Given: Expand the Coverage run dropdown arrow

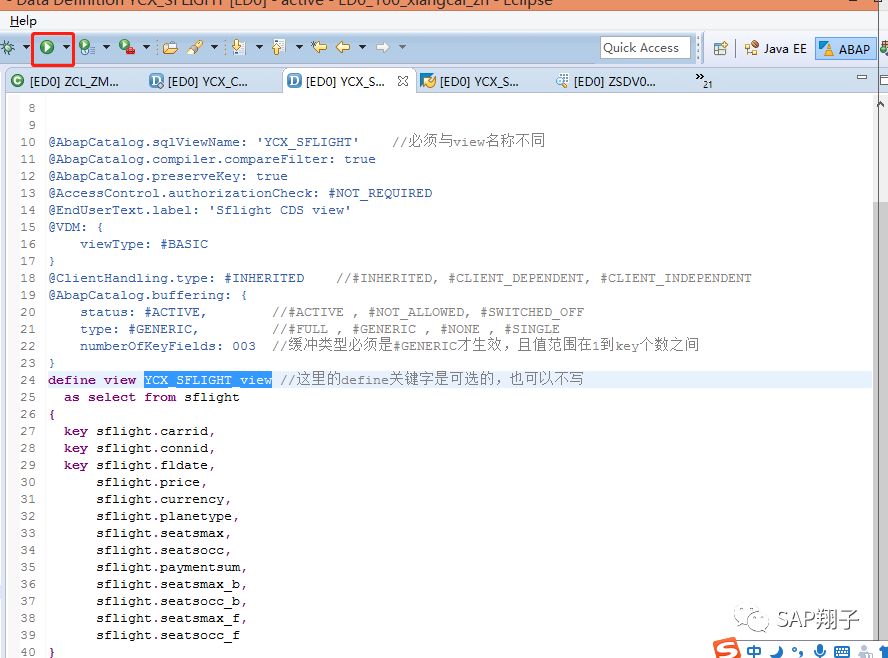Looking at the screenshot, I should (x=106, y=47).
